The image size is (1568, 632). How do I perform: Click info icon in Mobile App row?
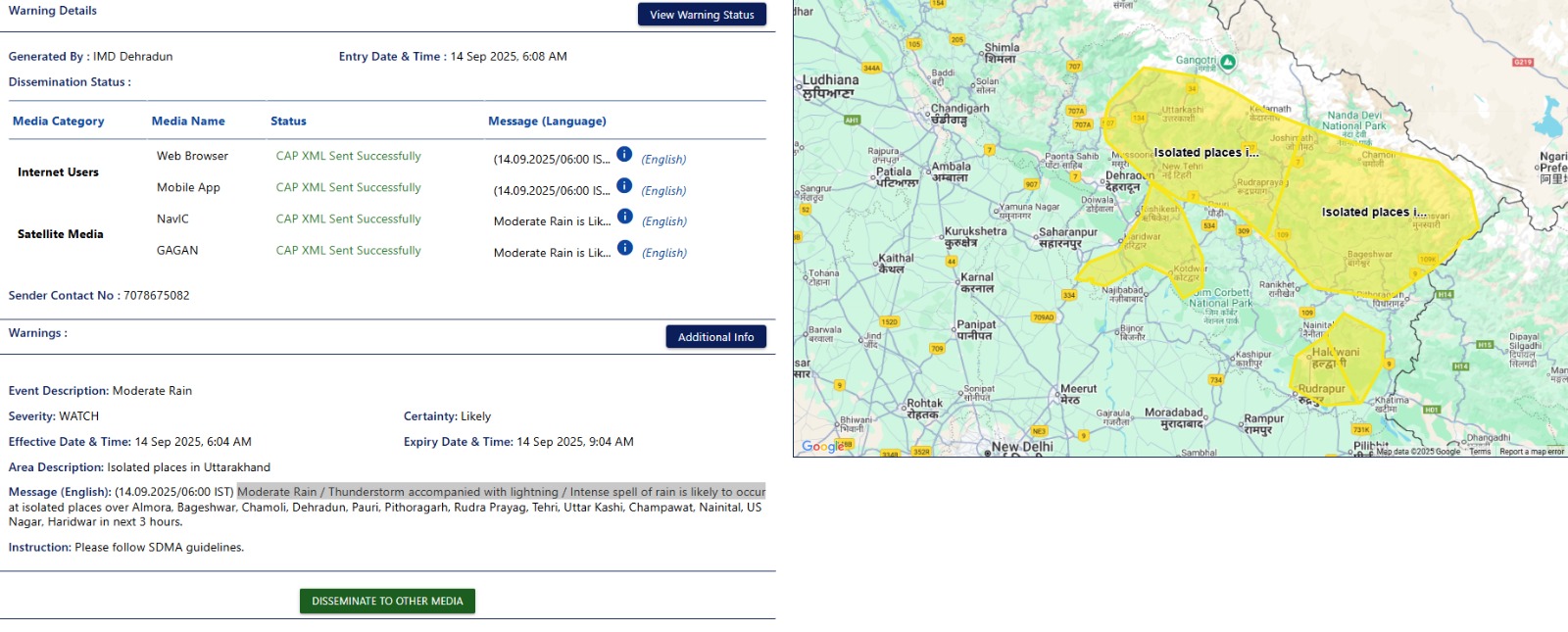624,186
